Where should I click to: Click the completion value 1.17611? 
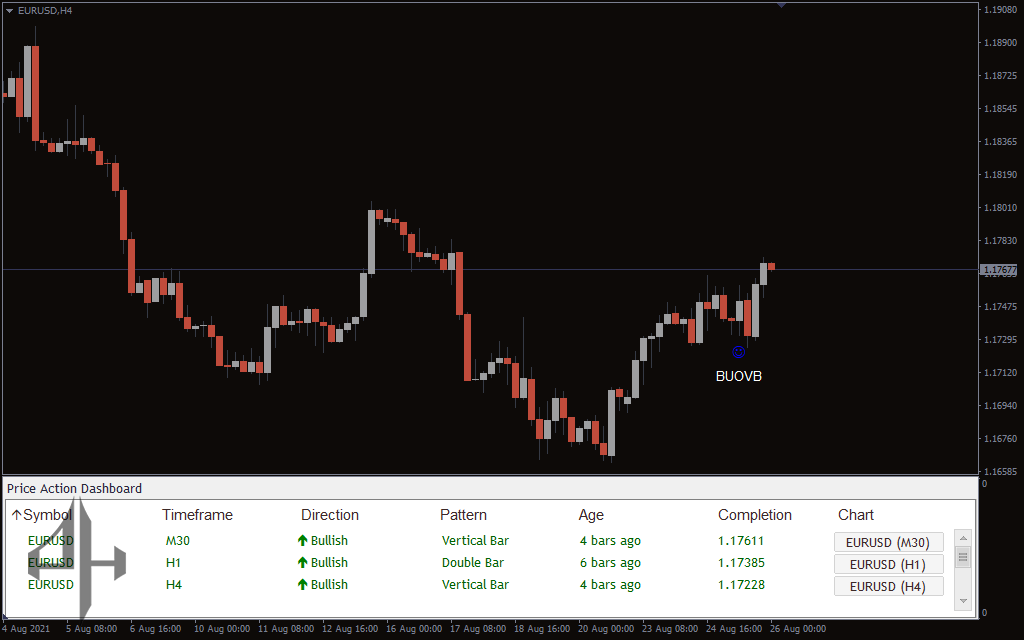(x=741, y=541)
